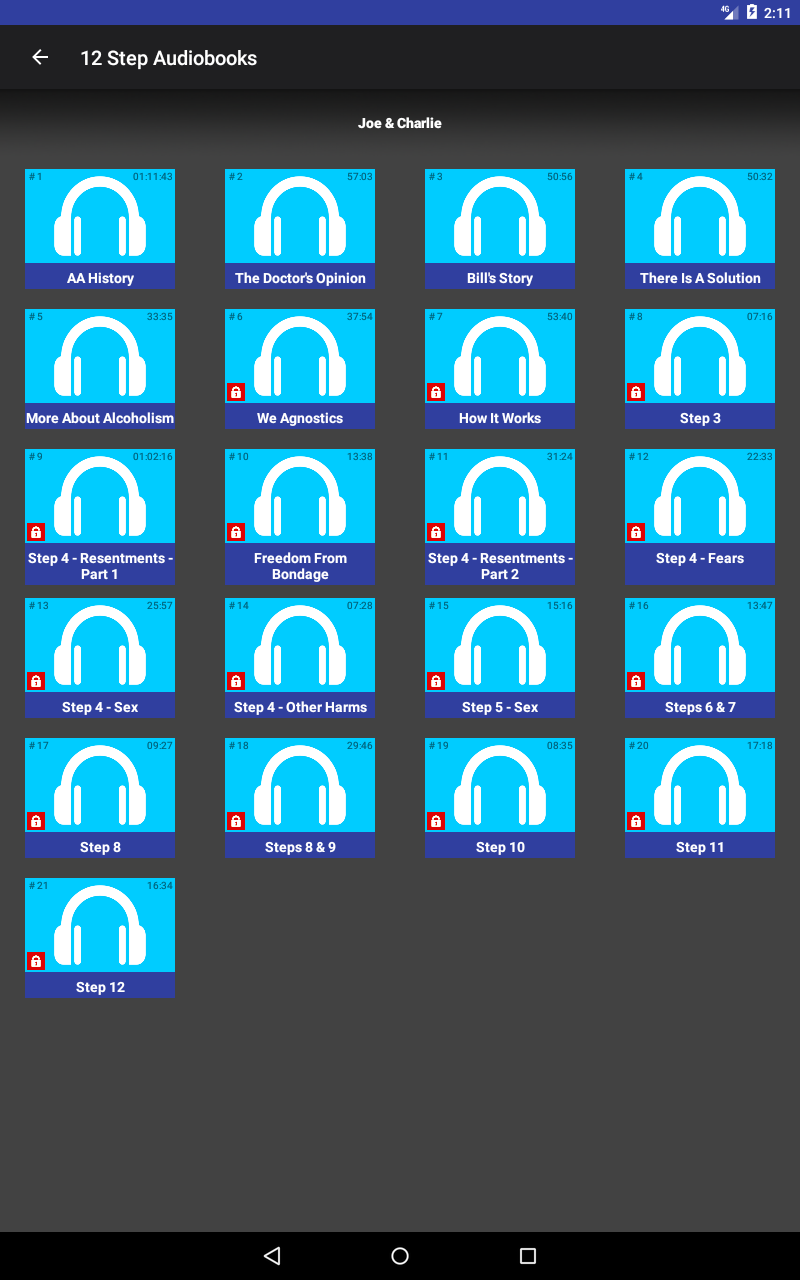Tap the Android recent apps button
This screenshot has width=800, height=1280.
click(528, 1256)
